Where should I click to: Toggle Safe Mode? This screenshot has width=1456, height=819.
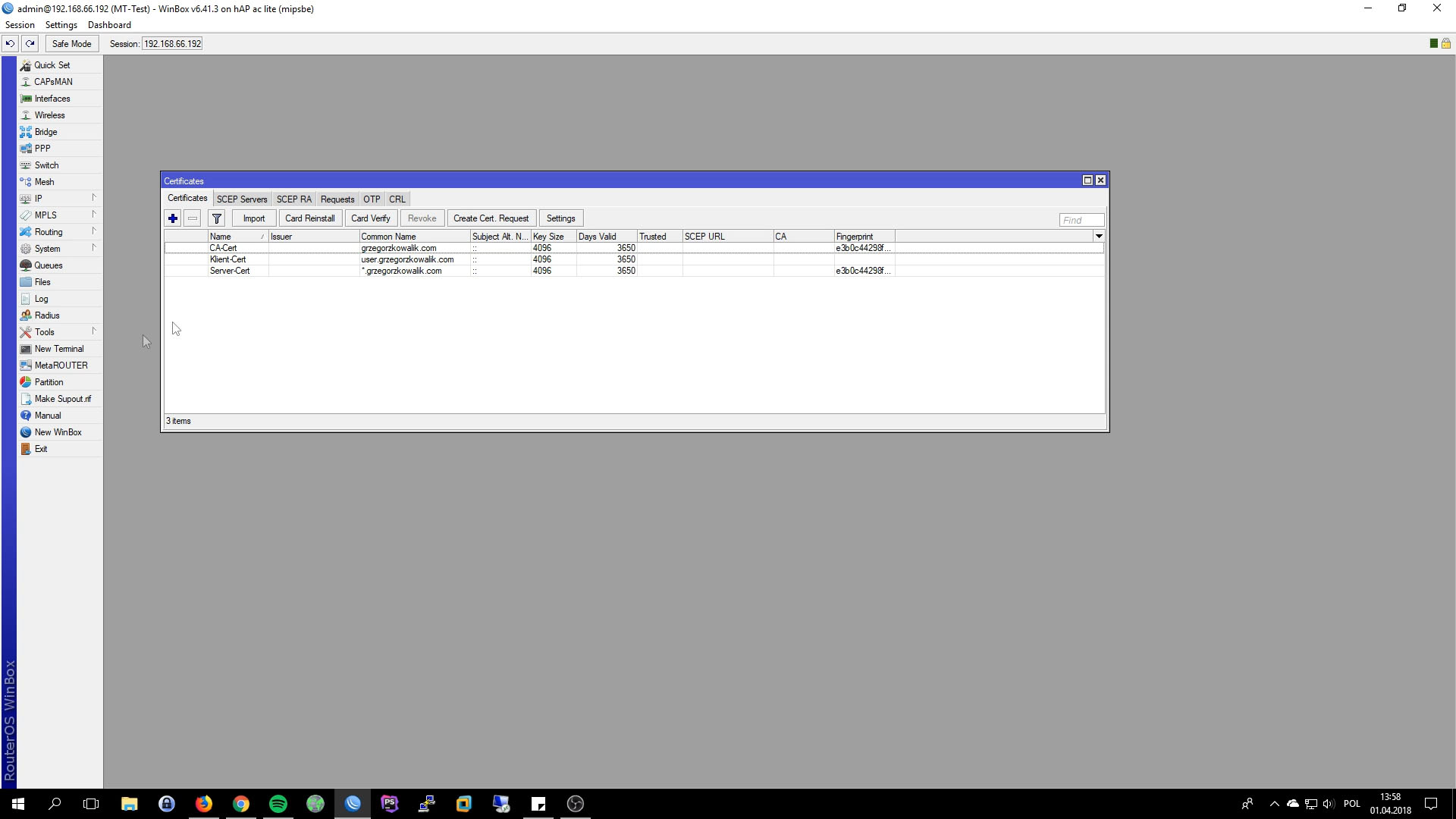click(x=71, y=44)
